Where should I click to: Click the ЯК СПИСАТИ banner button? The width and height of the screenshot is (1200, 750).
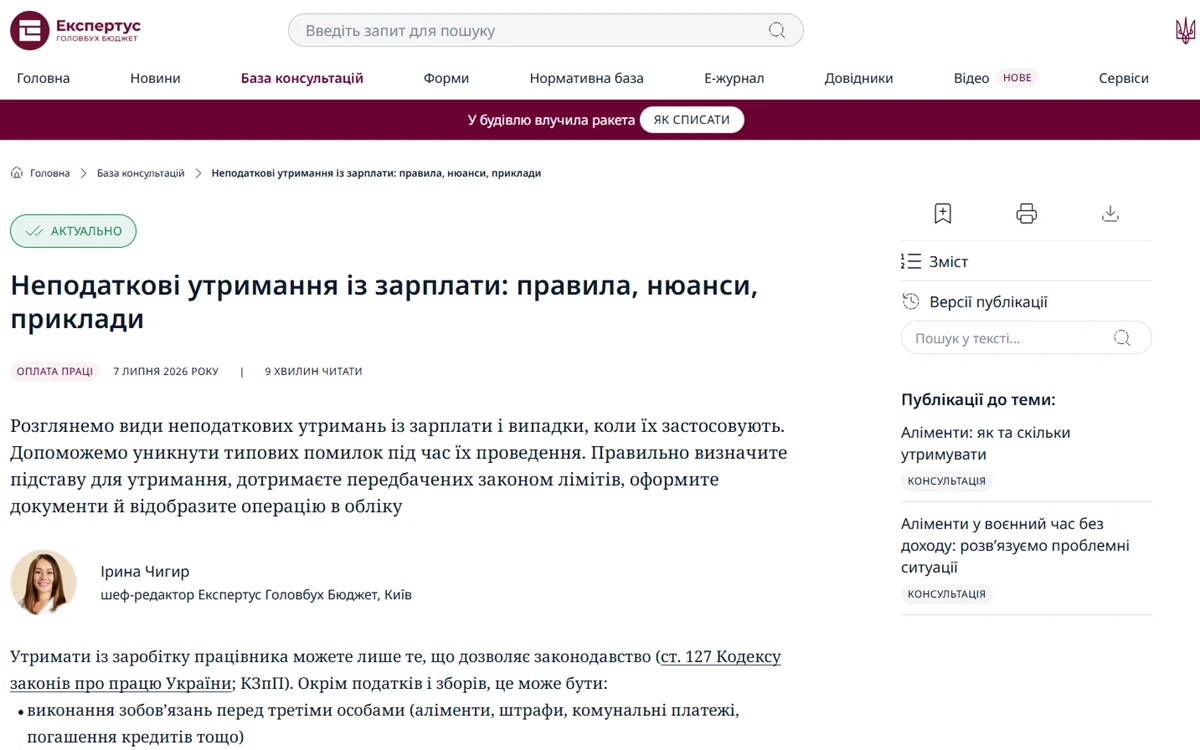tap(692, 120)
